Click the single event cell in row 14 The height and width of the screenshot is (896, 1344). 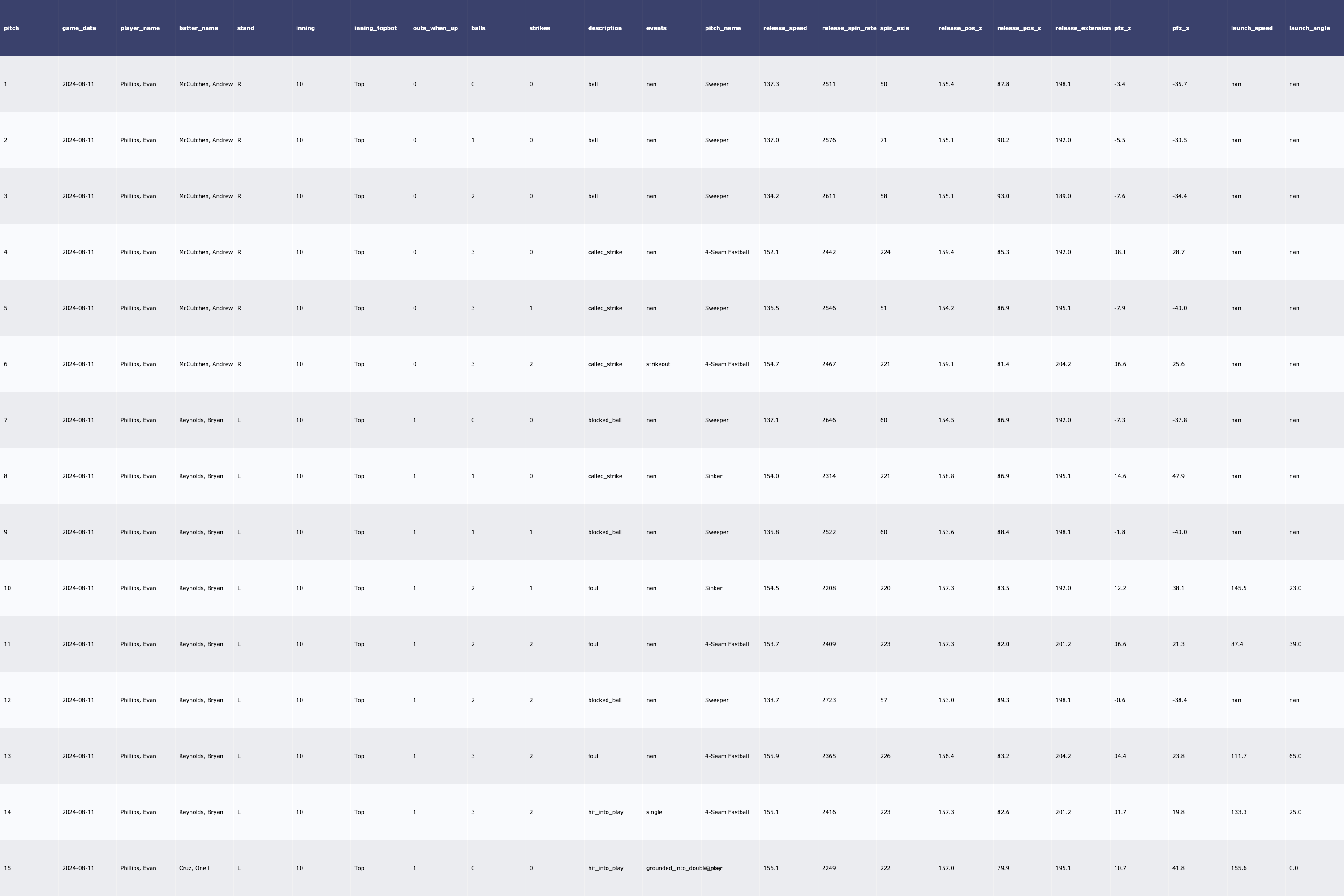pyautogui.click(x=654, y=812)
